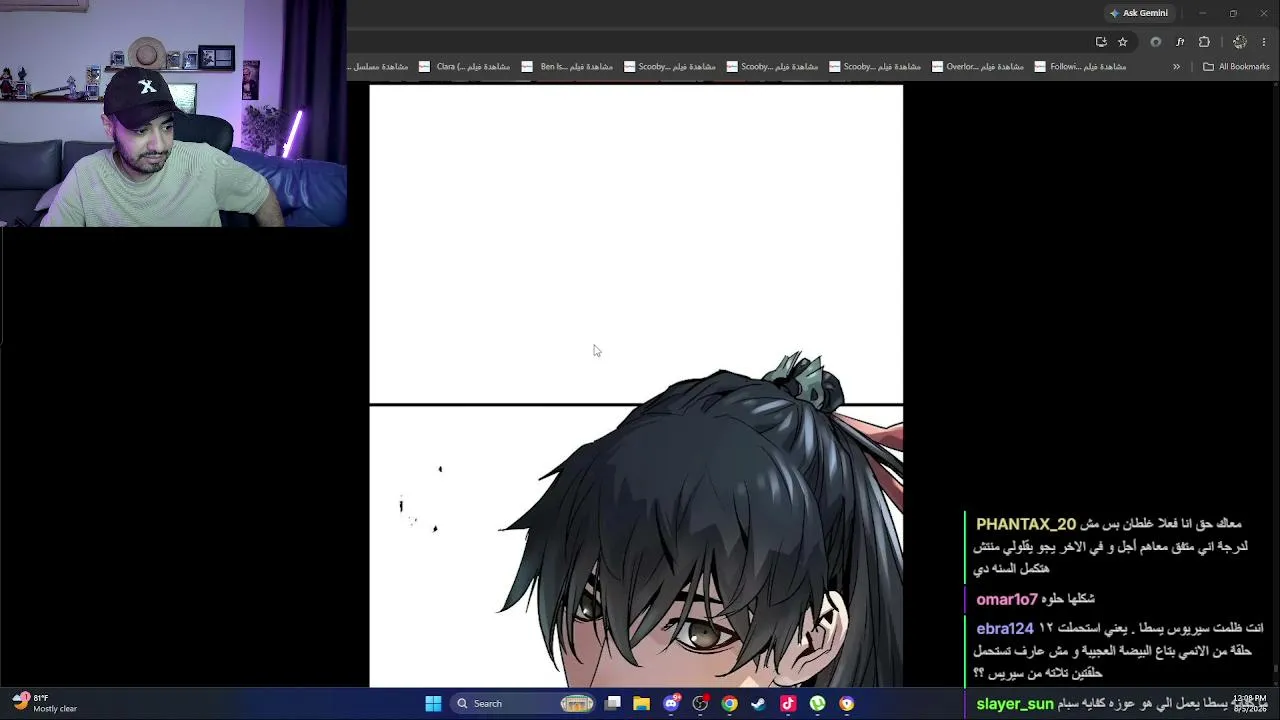
Task: Open the 'f?' font extension icon
Action: click(1180, 42)
